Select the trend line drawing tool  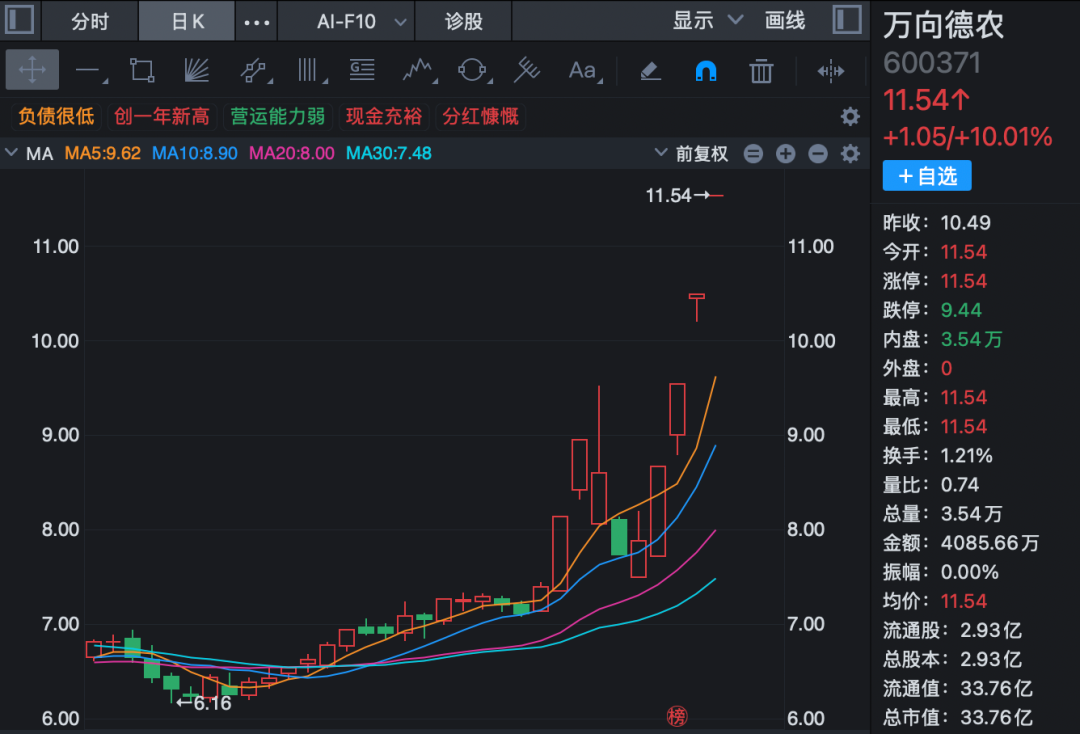(x=90, y=71)
